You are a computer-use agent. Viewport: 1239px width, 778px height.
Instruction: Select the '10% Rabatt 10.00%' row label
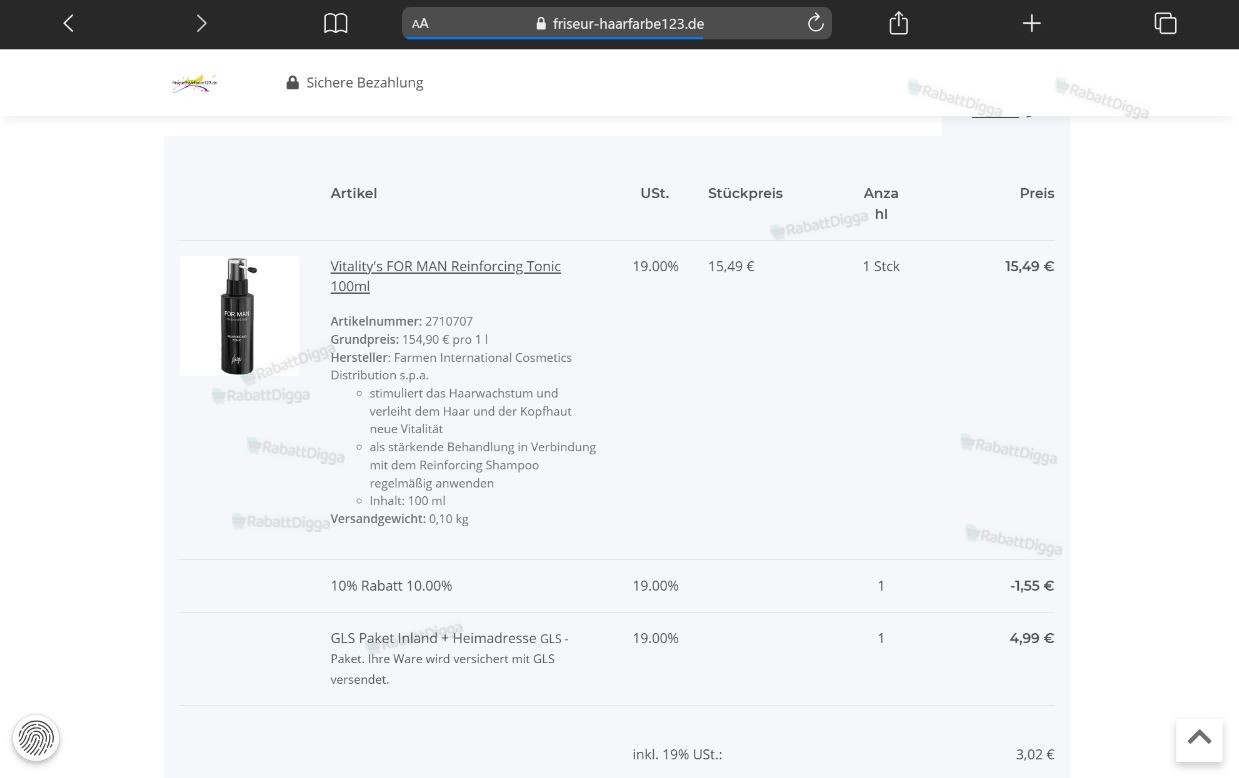point(391,586)
